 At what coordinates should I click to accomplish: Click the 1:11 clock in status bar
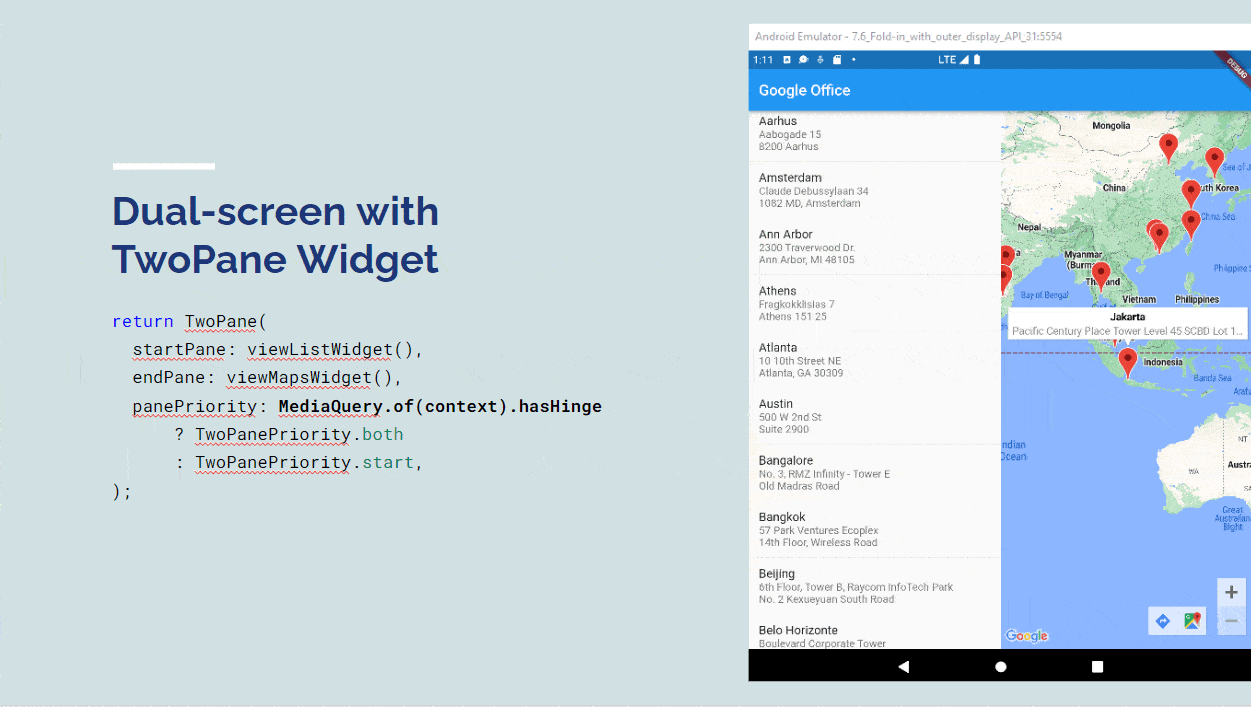pos(763,60)
